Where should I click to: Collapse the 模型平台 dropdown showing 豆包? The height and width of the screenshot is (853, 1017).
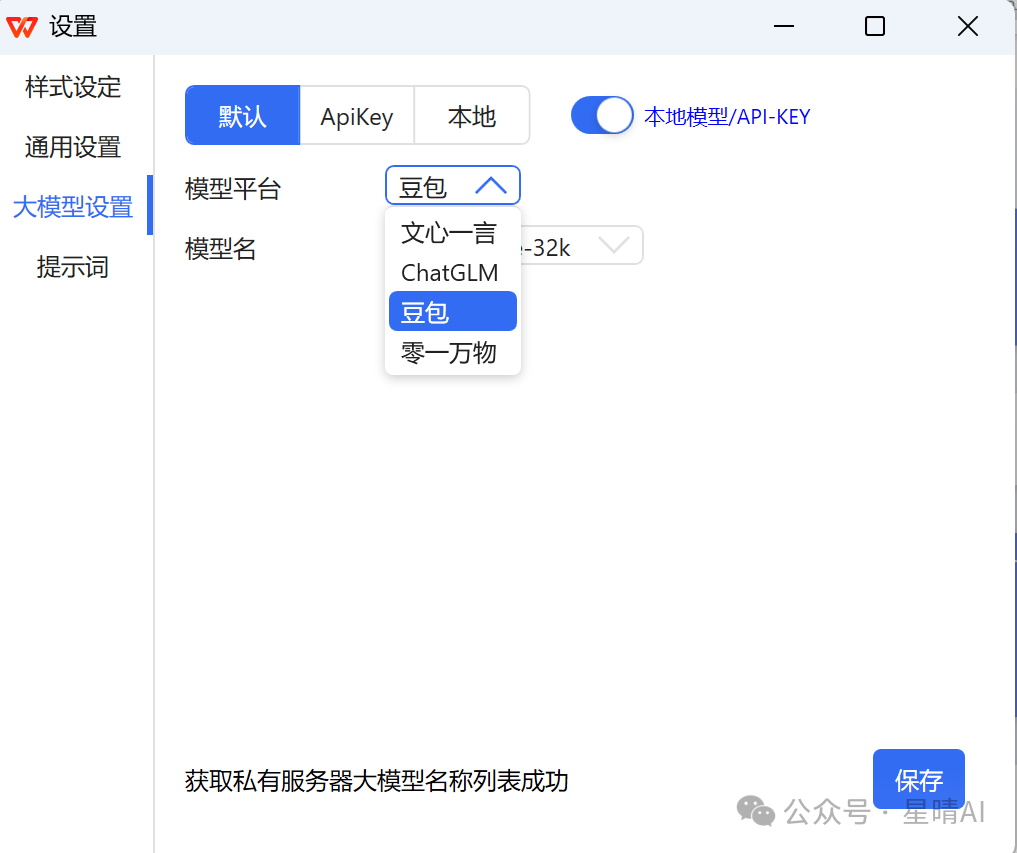[x=453, y=186]
